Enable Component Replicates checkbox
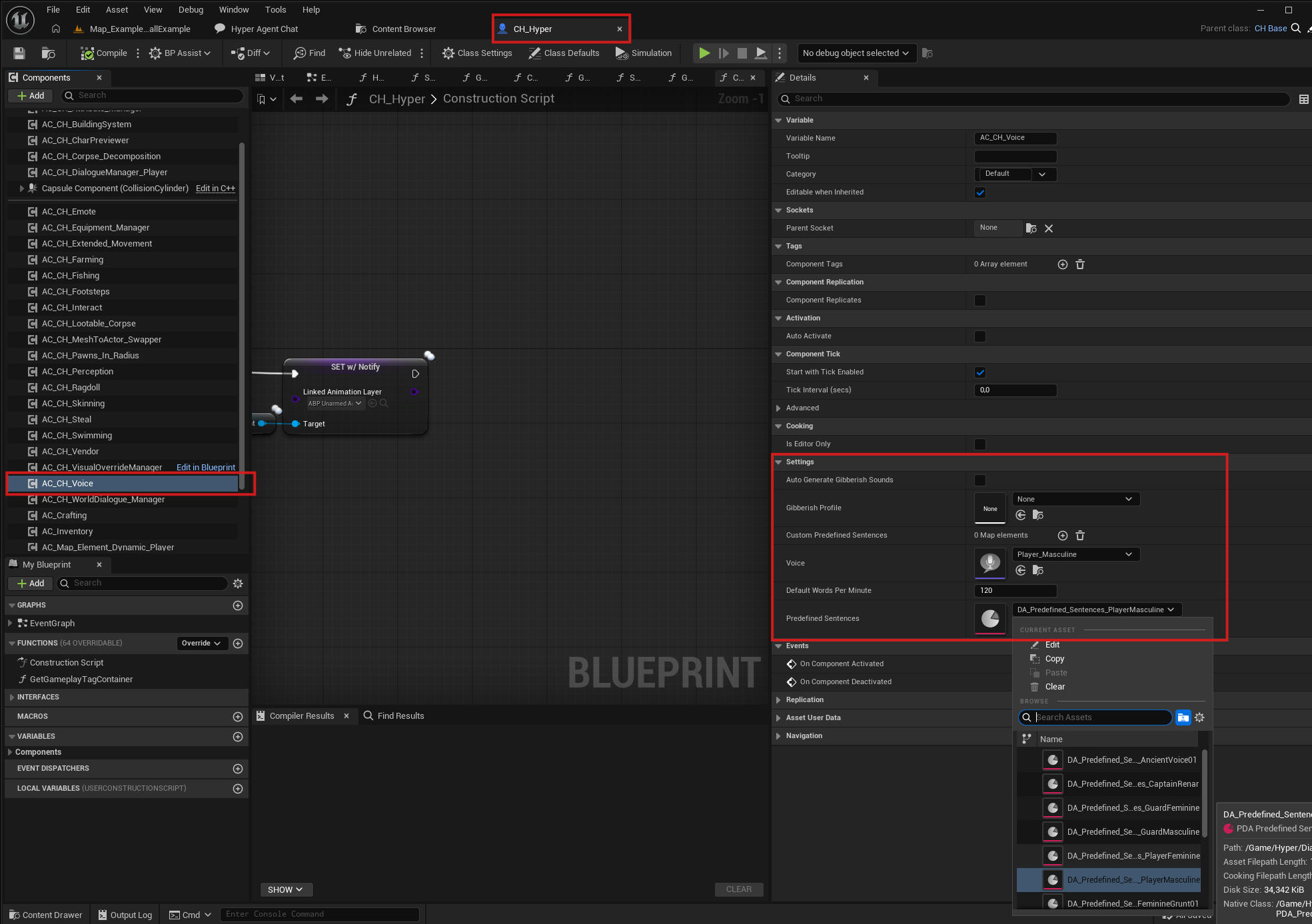This screenshot has width=1312, height=924. tap(980, 300)
